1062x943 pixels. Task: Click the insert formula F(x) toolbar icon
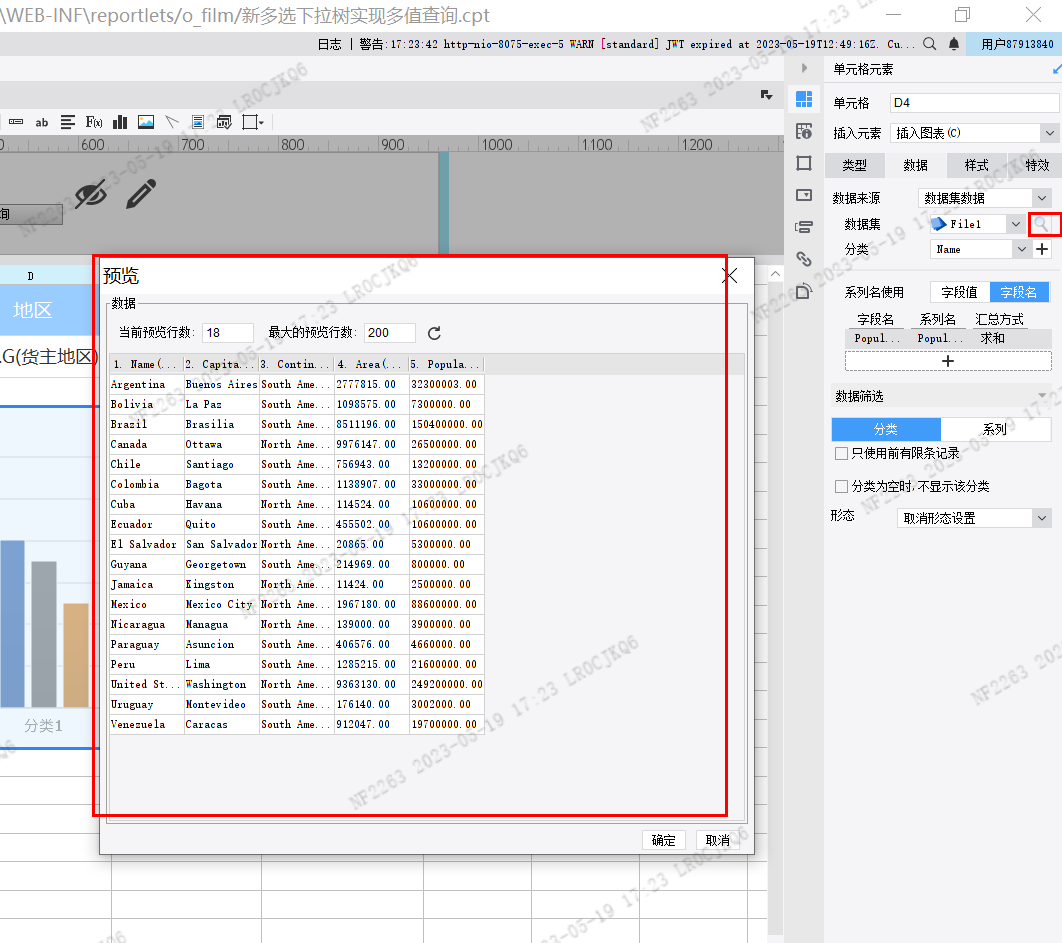[x=94, y=122]
